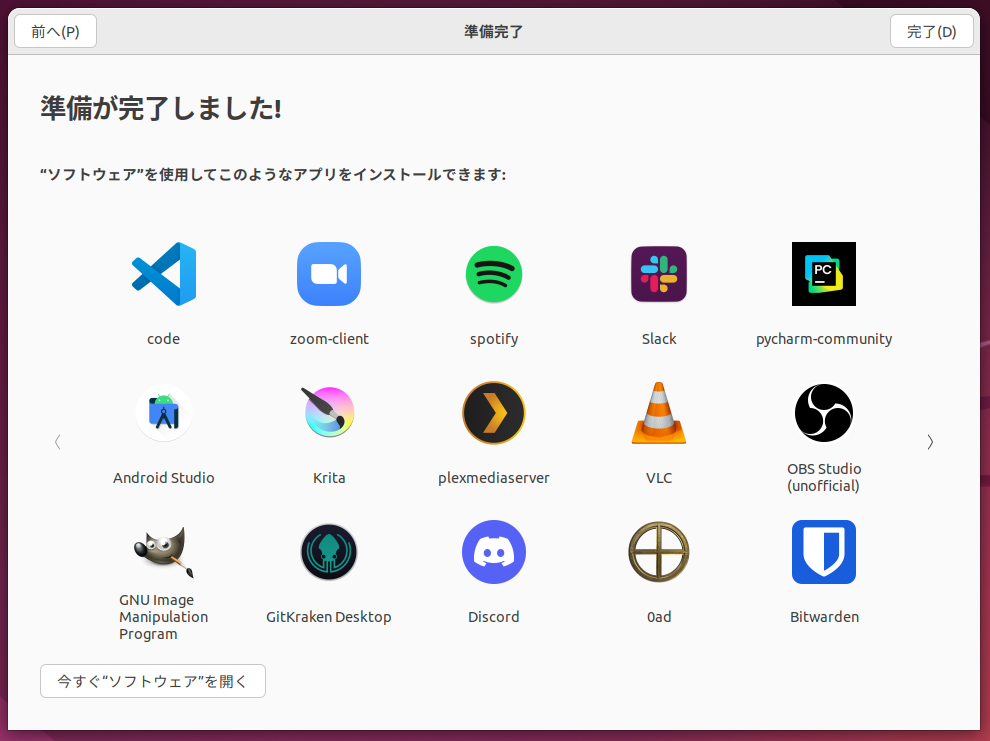This screenshot has height=741, width=990.
Task: Click the "spotify" label text
Action: 494,340
